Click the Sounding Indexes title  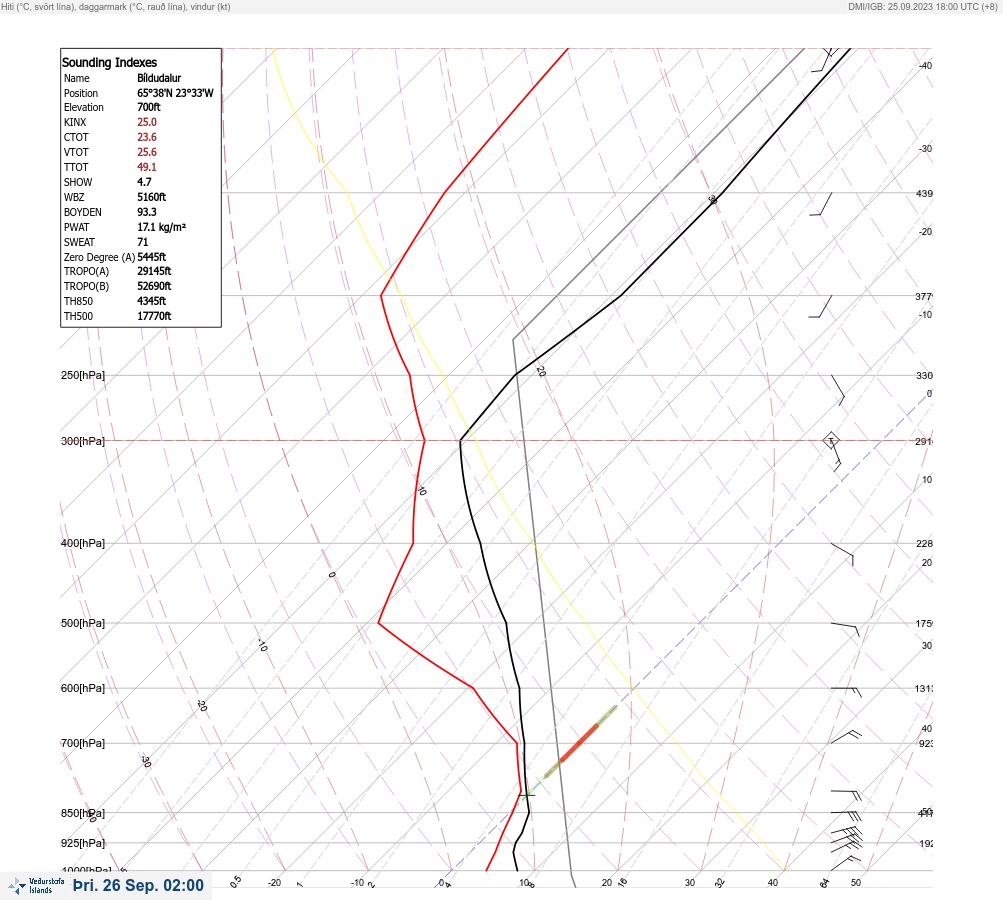(109, 63)
